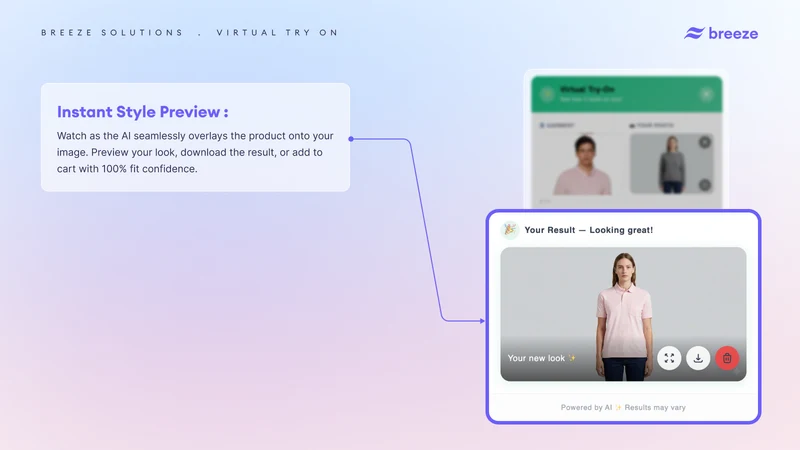Click the round icon in green Try-On header
This screenshot has width=800, height=450.
pyautogui.click(x=547, y=94)
